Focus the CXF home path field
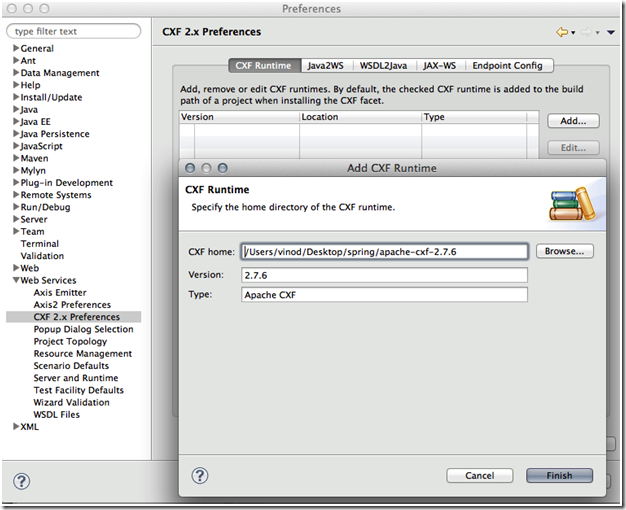The width and height of the screenshot is (626, 510). [384, 252]
